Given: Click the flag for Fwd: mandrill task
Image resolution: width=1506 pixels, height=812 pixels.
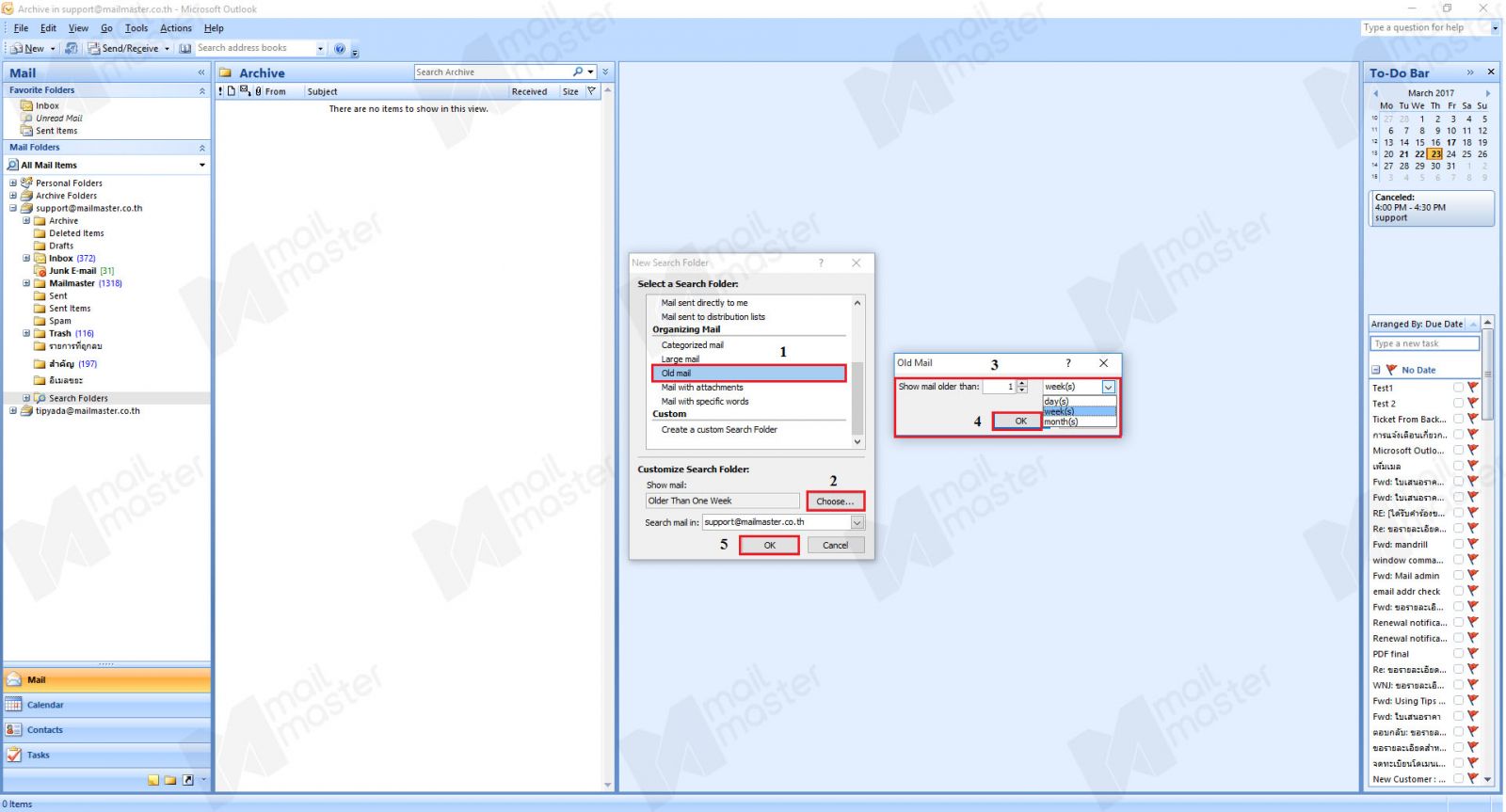Looking at the screenshot, I should coord(1473,545).
